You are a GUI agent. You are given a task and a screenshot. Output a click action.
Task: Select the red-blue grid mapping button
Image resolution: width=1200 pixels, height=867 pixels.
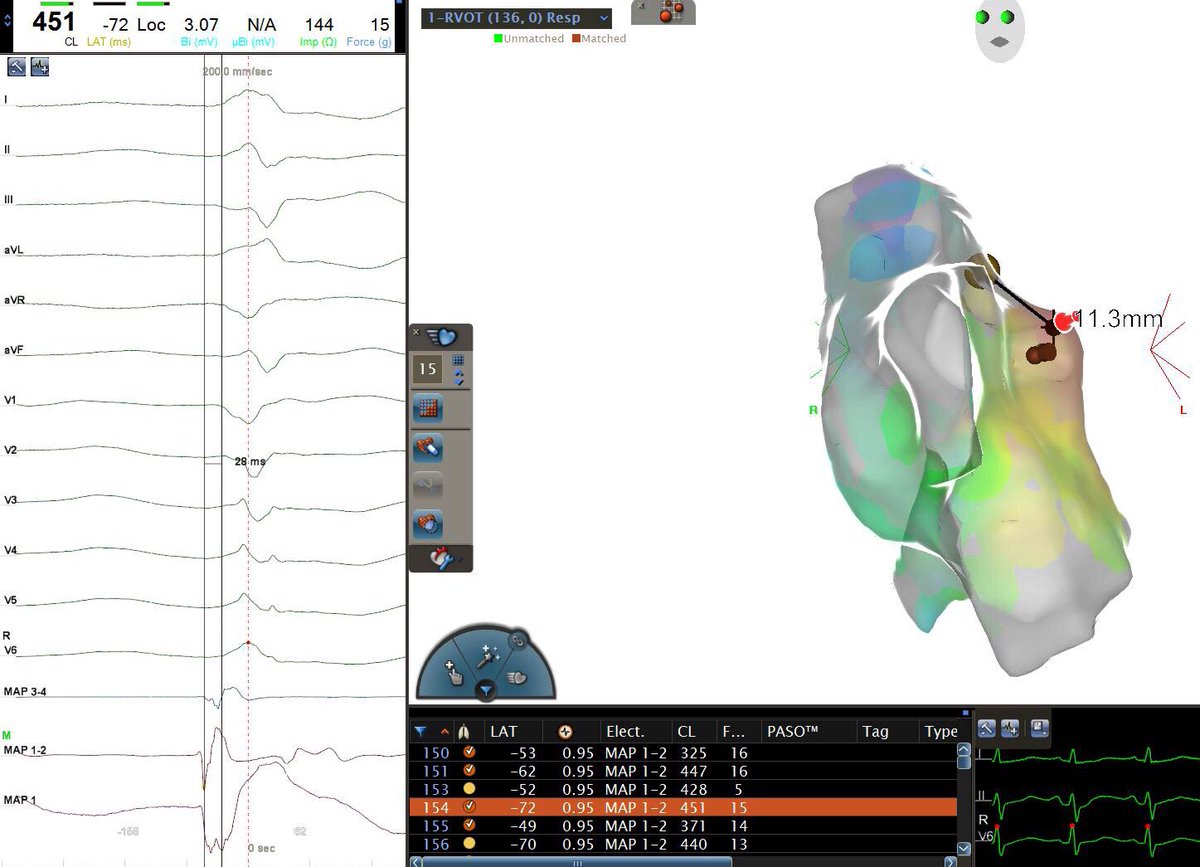point(428,408)
